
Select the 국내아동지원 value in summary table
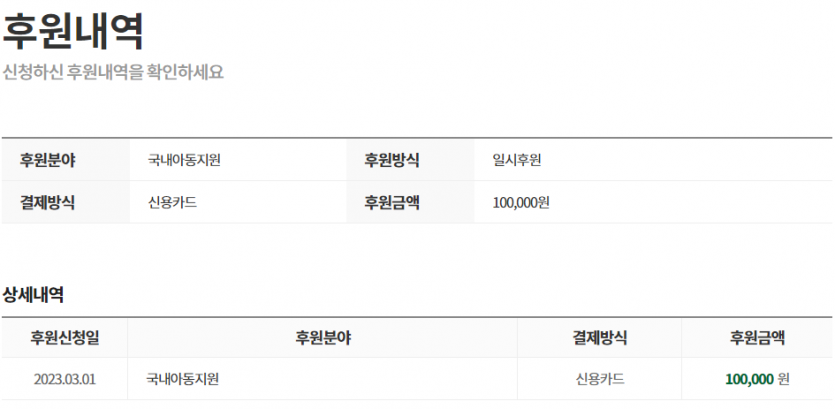click(184, 160)
